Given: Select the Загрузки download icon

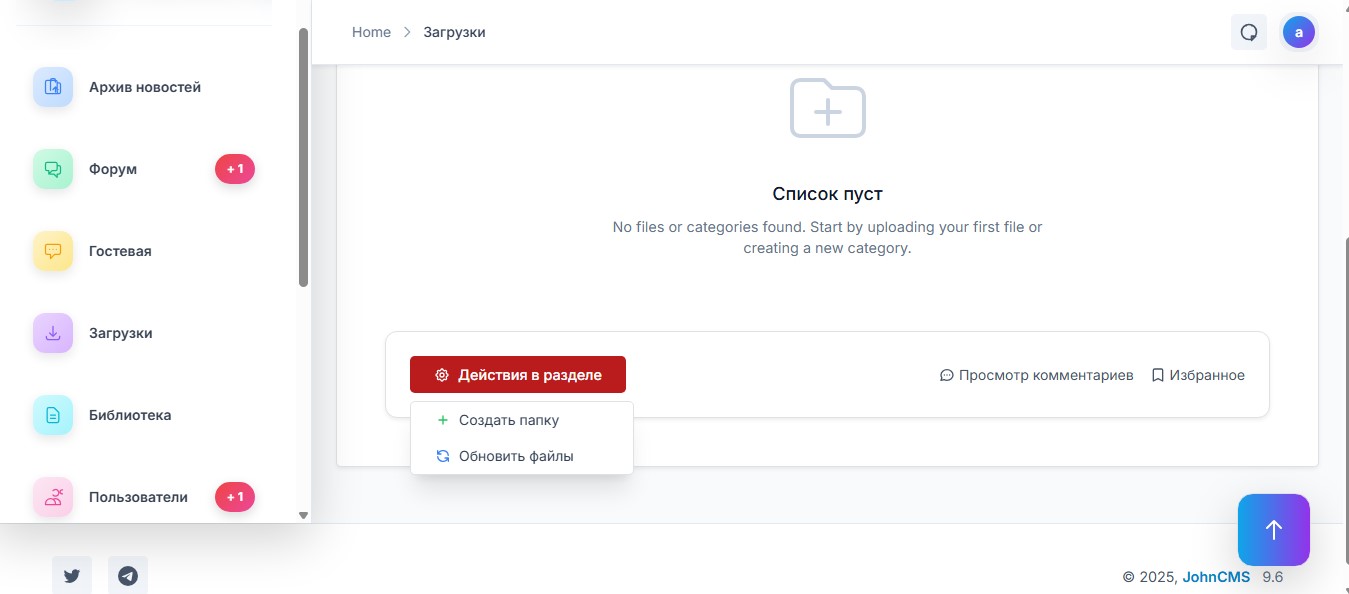Looking at the screenshot, I should click(x=53, y=333).
